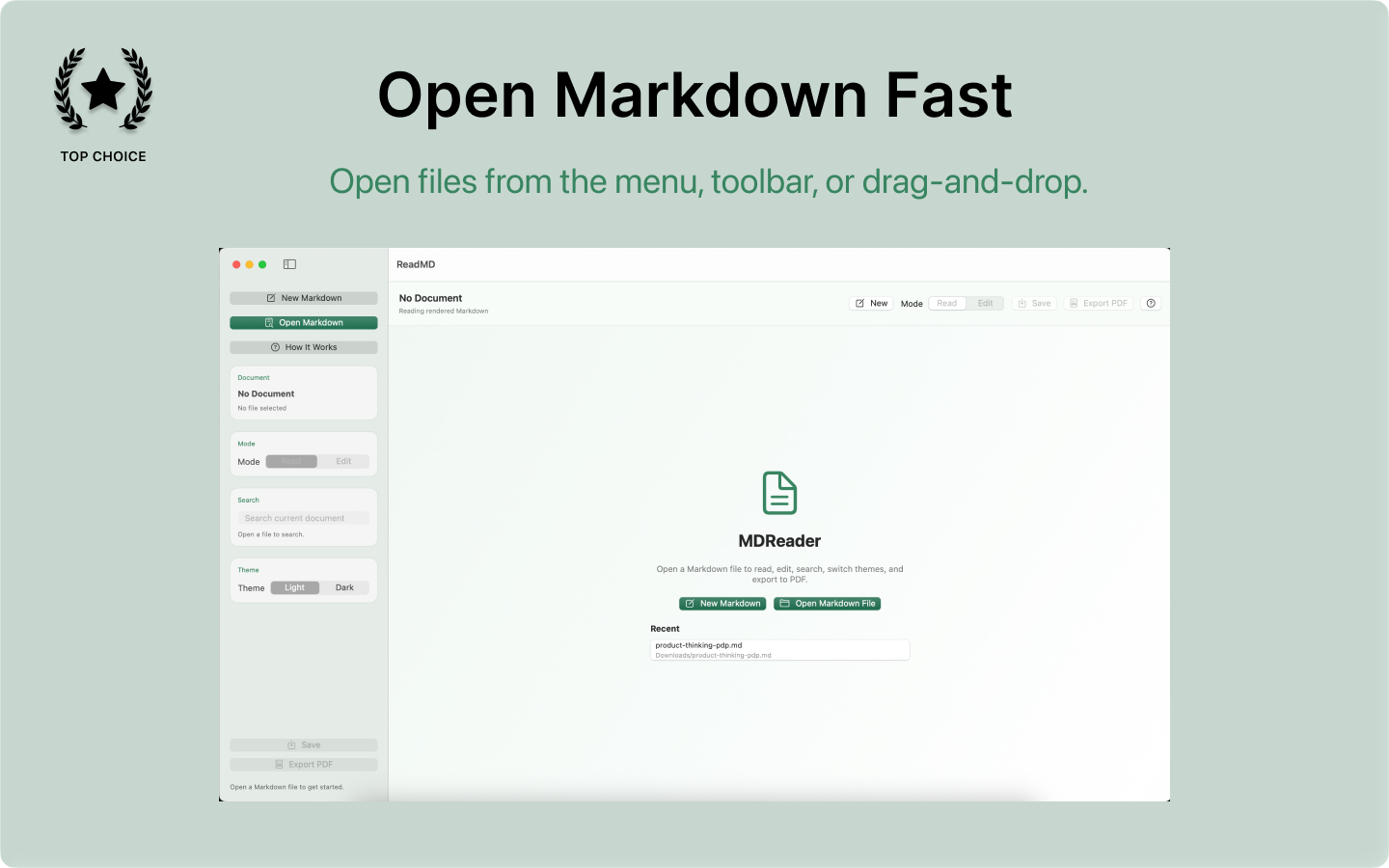Click the red close window button
The width and height of the screenshot is (1389, 868).
[x=236, y=264]
